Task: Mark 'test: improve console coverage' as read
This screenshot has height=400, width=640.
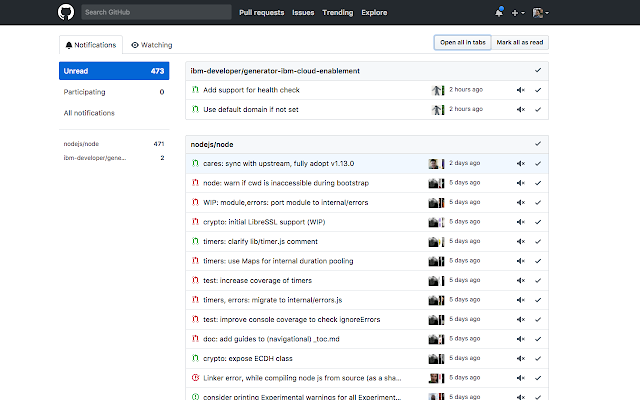Action: 538,320
